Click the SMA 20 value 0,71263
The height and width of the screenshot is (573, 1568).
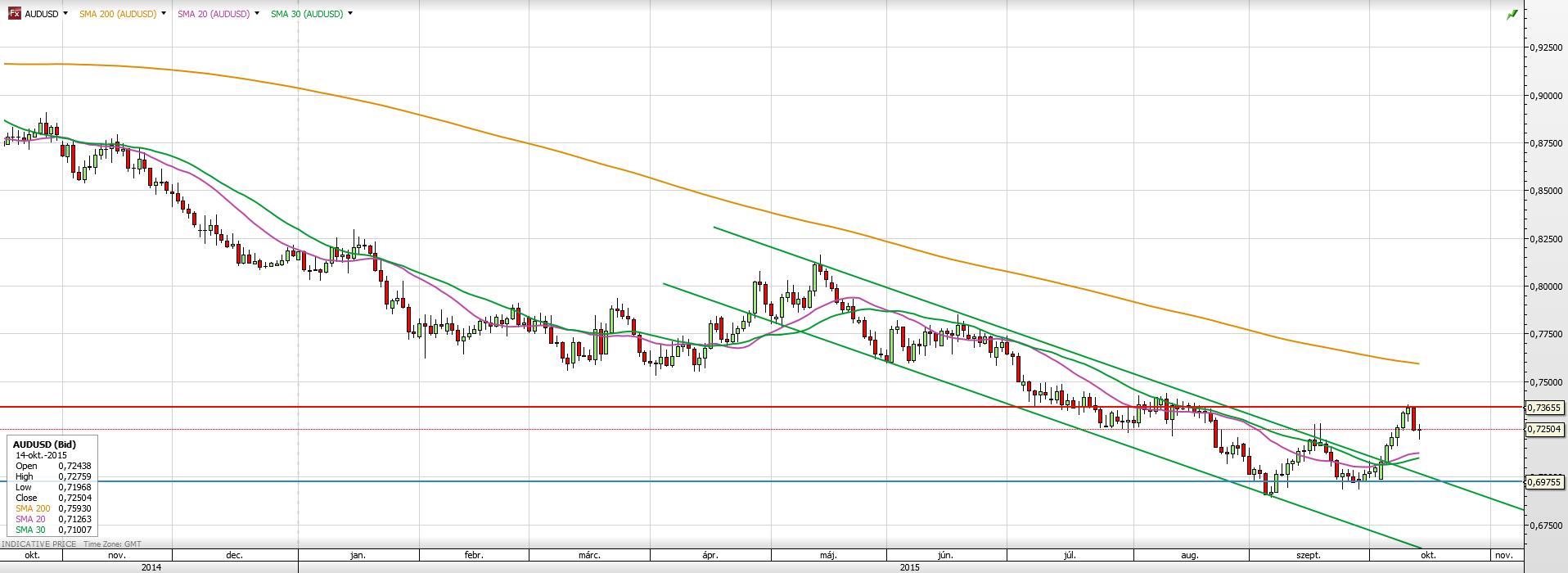[x=74, y=519]
